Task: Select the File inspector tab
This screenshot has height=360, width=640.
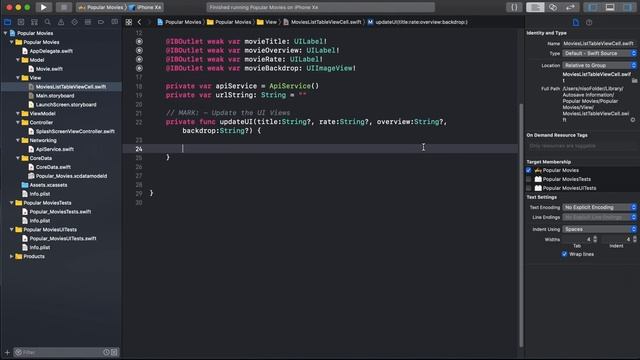Action: pos(576,22)
